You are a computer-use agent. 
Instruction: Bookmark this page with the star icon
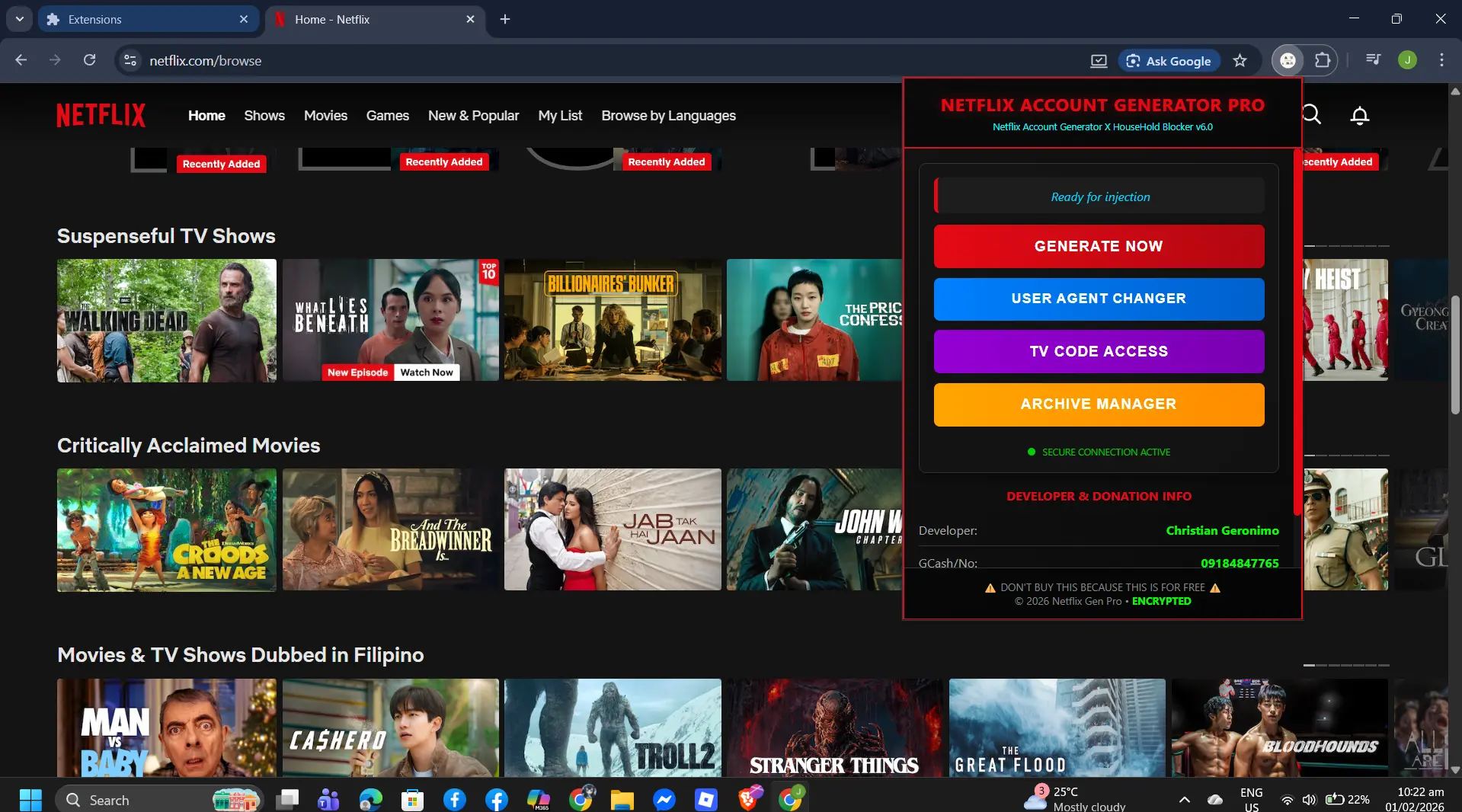click(1240, 61)
